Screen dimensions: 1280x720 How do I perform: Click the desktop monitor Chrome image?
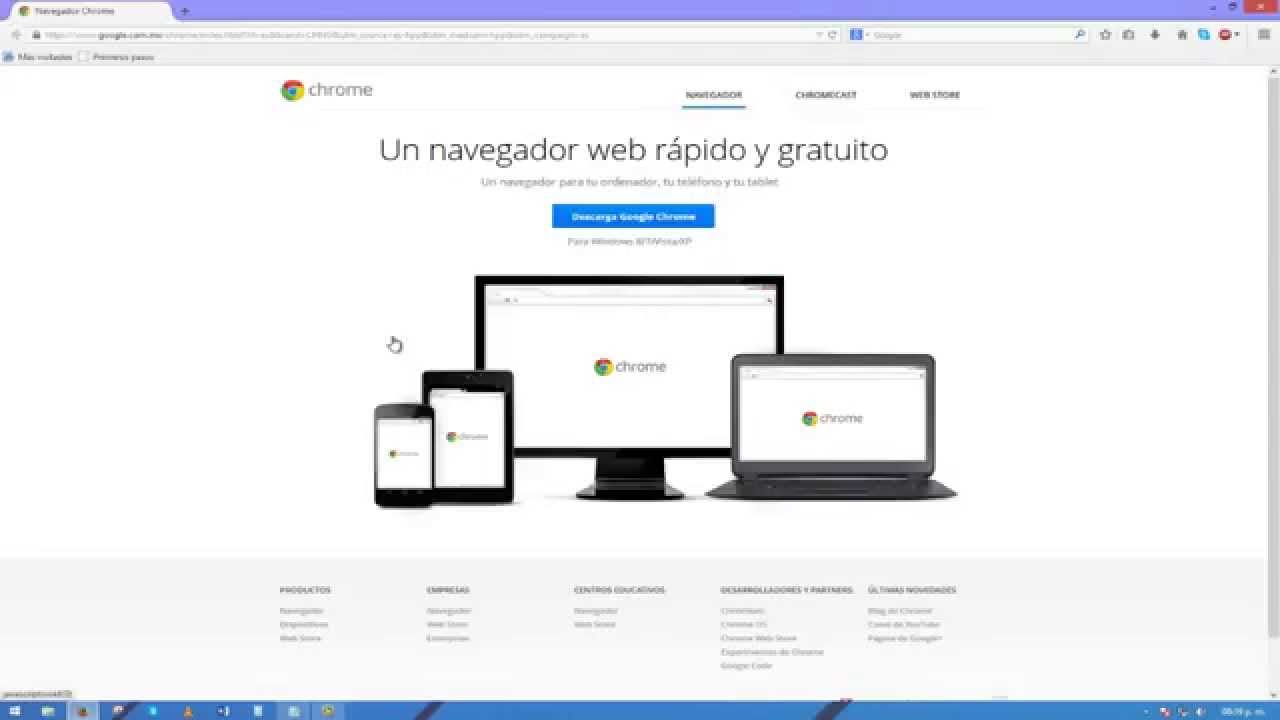pyautogui.click(x=629, y=387)
